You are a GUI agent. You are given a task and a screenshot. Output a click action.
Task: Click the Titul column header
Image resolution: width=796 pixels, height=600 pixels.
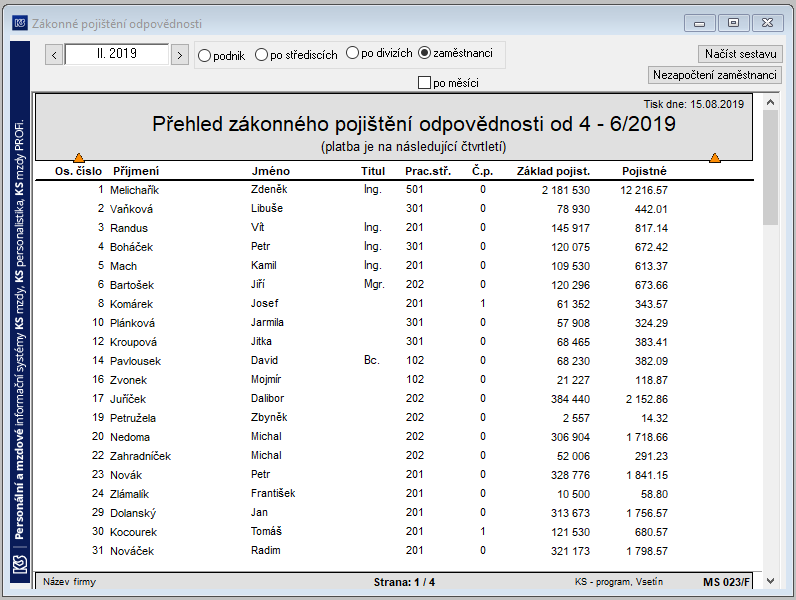coord(373,171)
